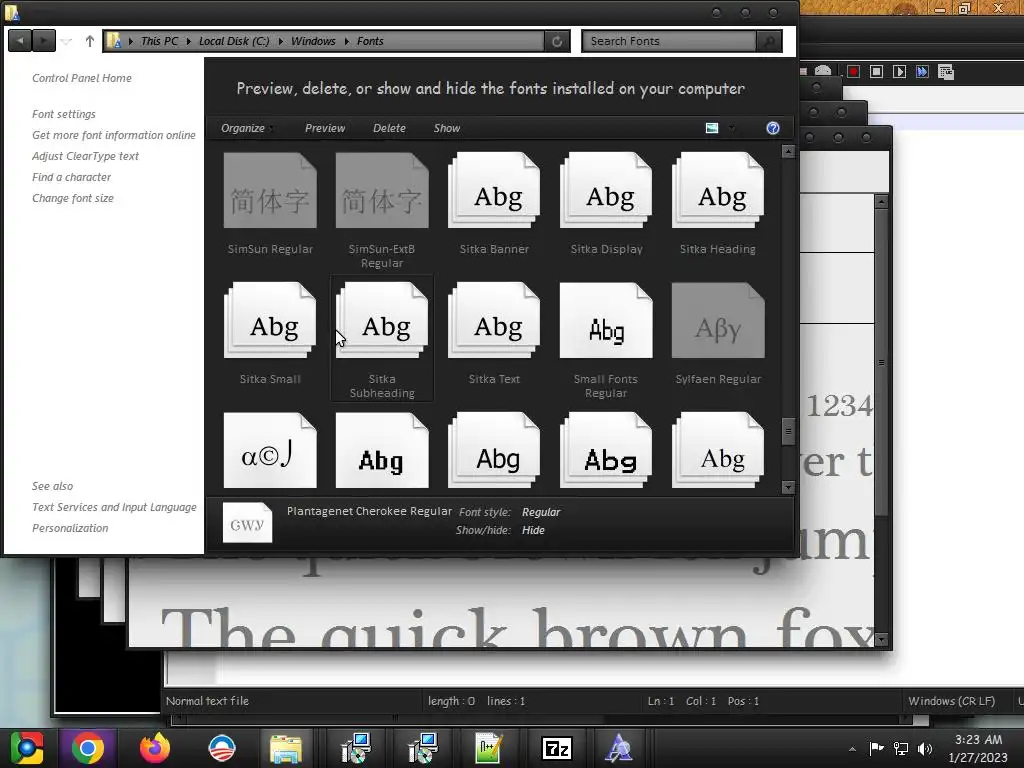Click Windows (CR LF) in Notepad++ status bar
This screenshot has width=1024, height=768.
coord(952,701)
